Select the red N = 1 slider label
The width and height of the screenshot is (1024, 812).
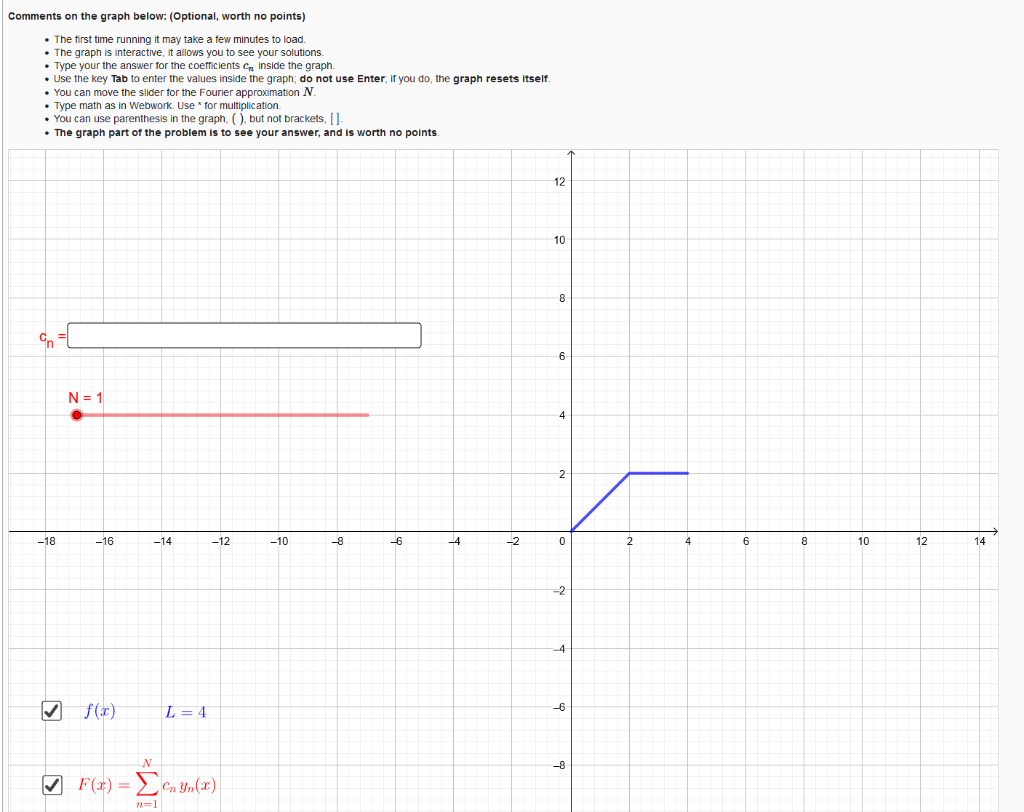[87, 396]
